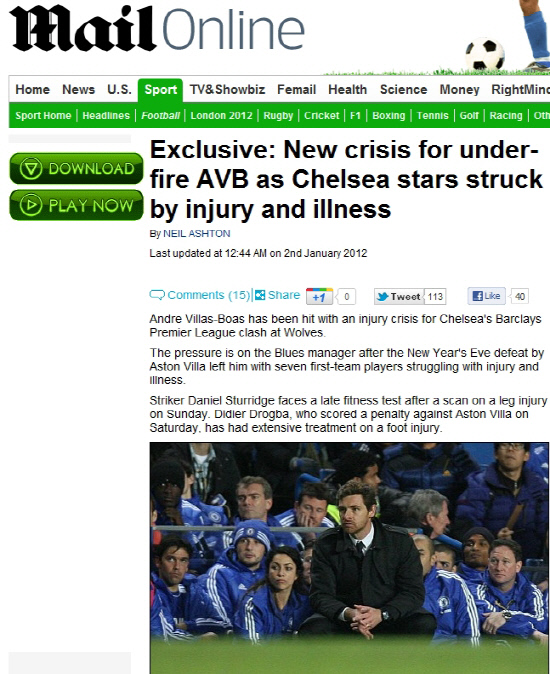Click the Villas-Boas article photo
Screen dimensions: 550x674
349,558
